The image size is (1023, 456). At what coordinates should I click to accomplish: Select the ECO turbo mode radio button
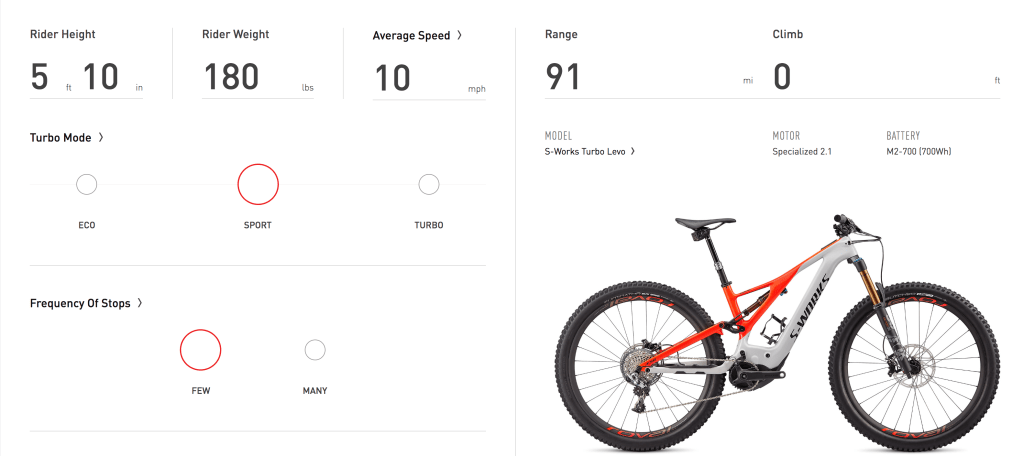[x=87, y=185]
